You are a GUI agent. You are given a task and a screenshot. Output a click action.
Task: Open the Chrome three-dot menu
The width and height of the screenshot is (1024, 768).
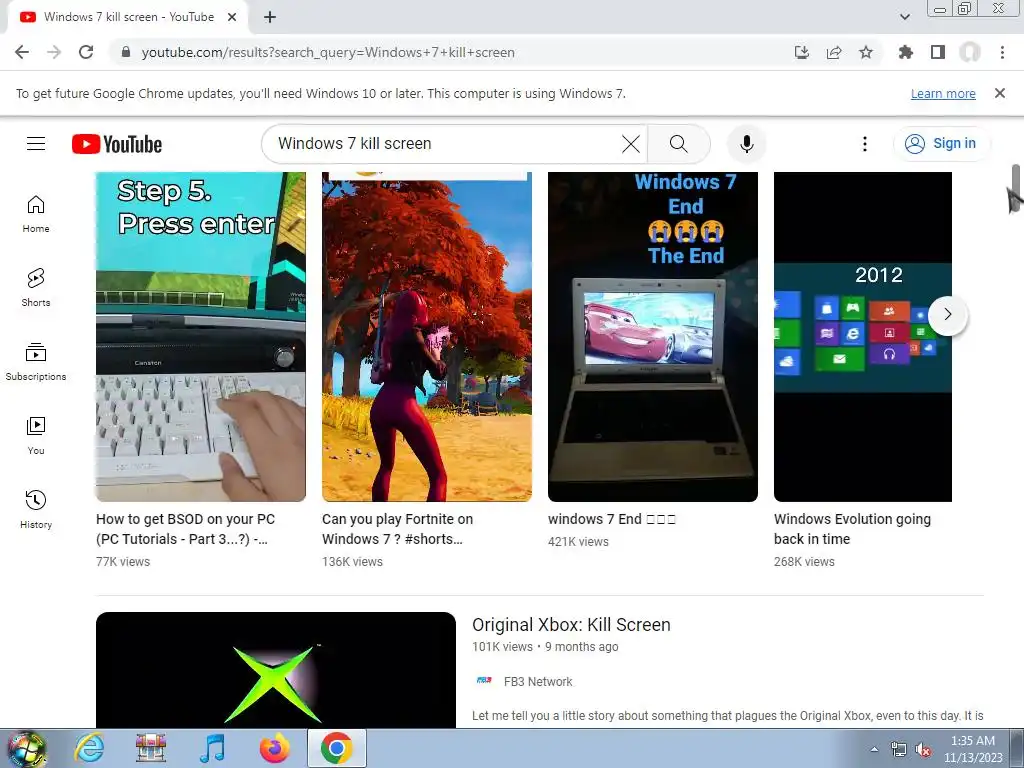[1002, 52]
